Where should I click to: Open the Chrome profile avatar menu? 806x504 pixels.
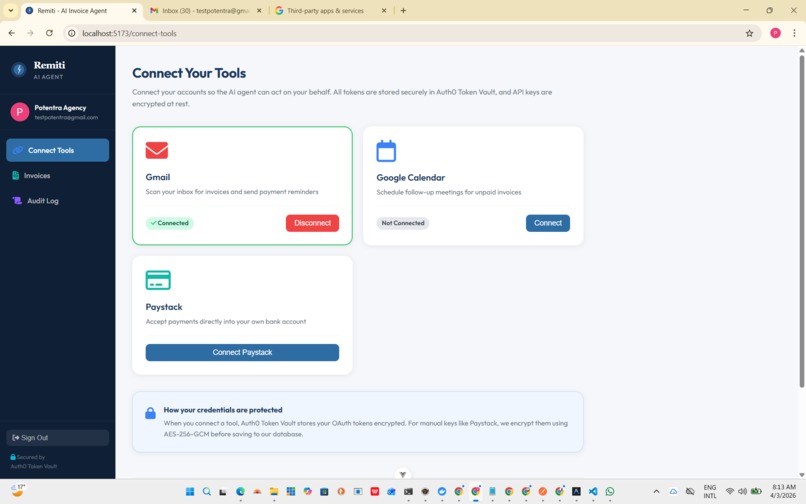775,33
